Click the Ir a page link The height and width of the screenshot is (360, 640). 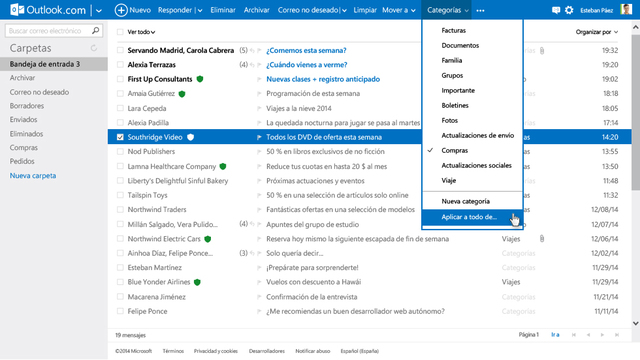(x=555, y=335)
